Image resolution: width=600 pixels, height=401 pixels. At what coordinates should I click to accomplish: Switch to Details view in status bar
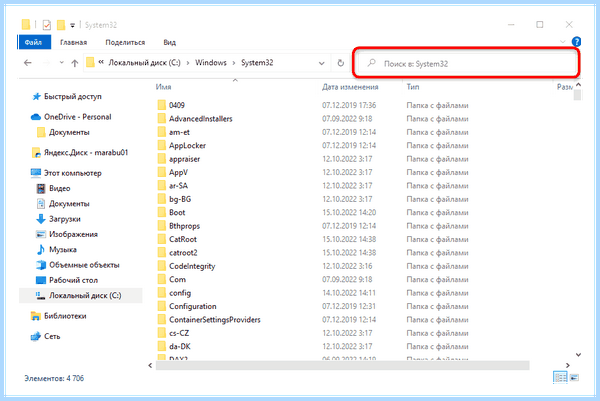[560, 378]
